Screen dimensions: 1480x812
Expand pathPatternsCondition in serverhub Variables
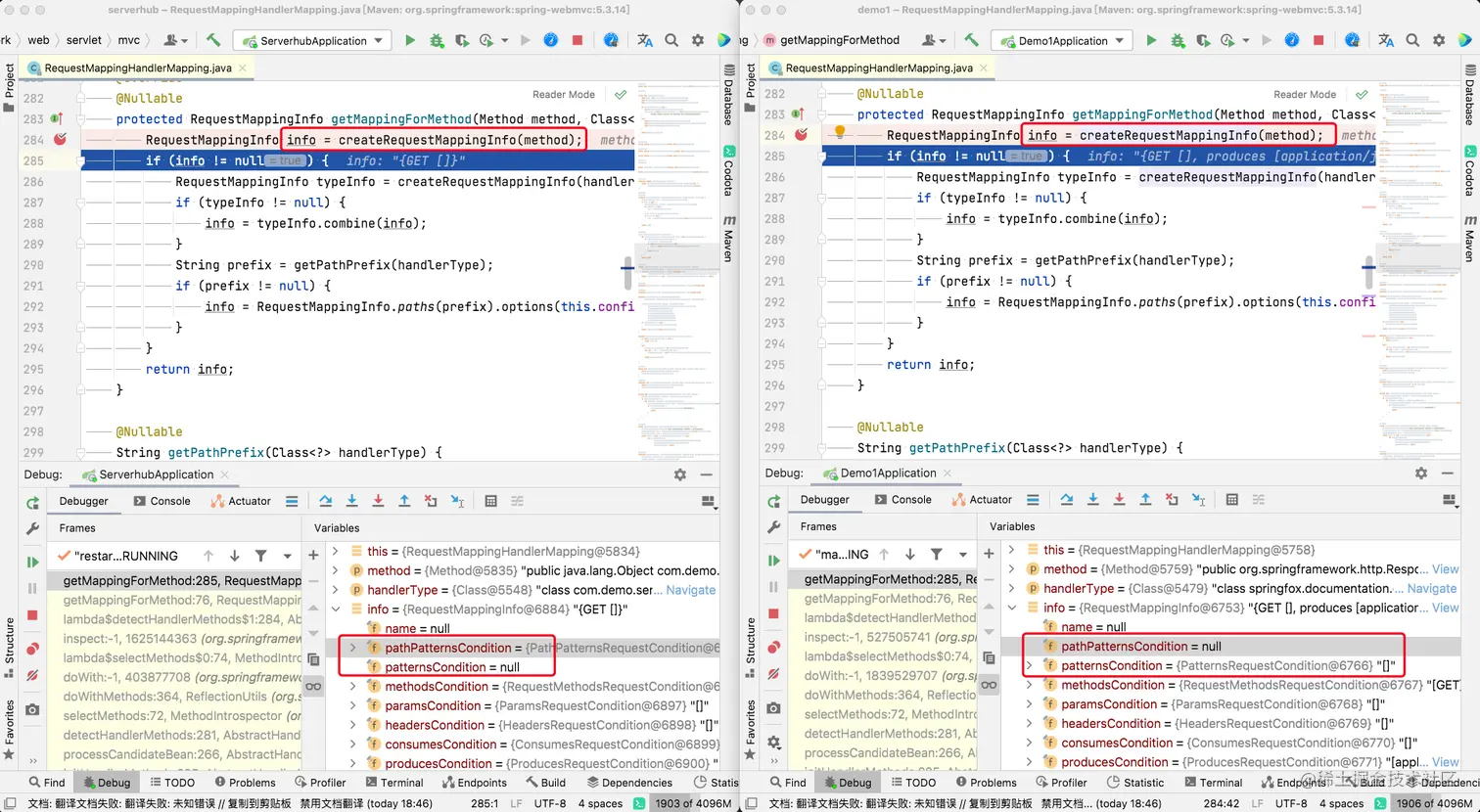coord(353,648)
